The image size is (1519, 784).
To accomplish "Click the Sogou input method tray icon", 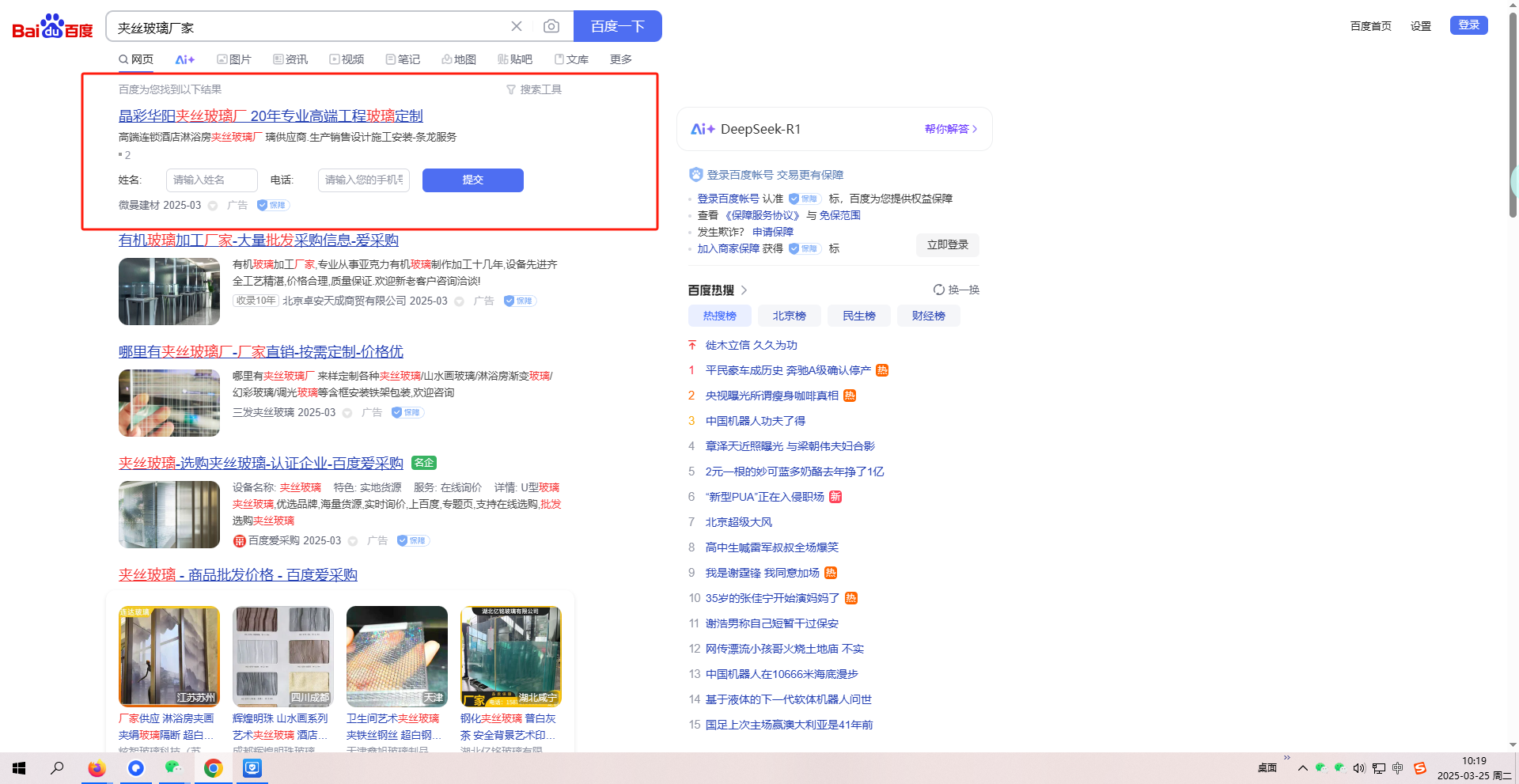I will pos(1420,768).
